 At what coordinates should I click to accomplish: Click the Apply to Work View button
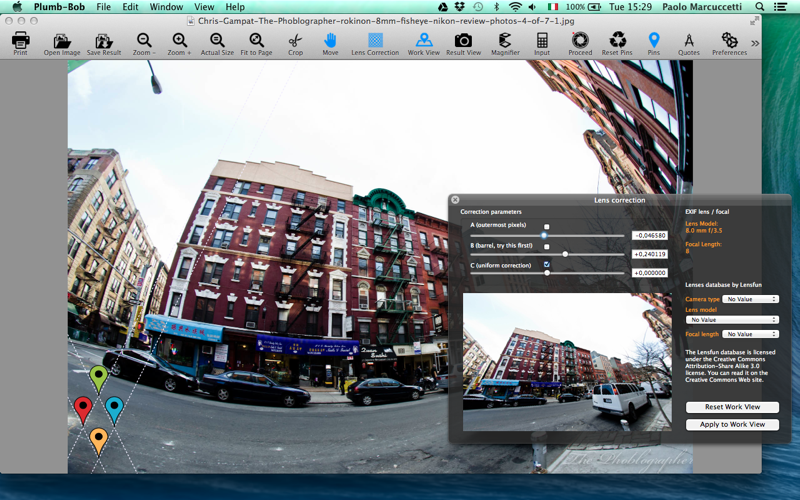(x=732, y=424)
